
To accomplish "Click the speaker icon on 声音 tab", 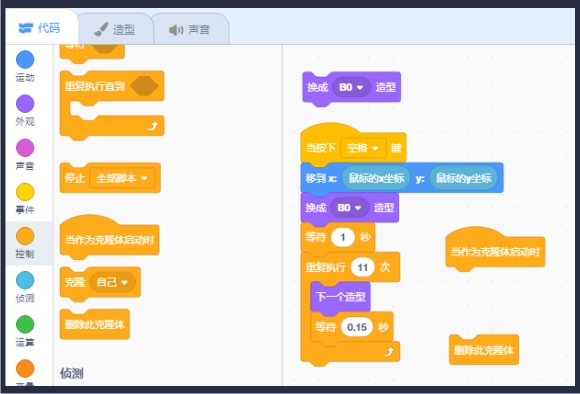I will point(176,30).
